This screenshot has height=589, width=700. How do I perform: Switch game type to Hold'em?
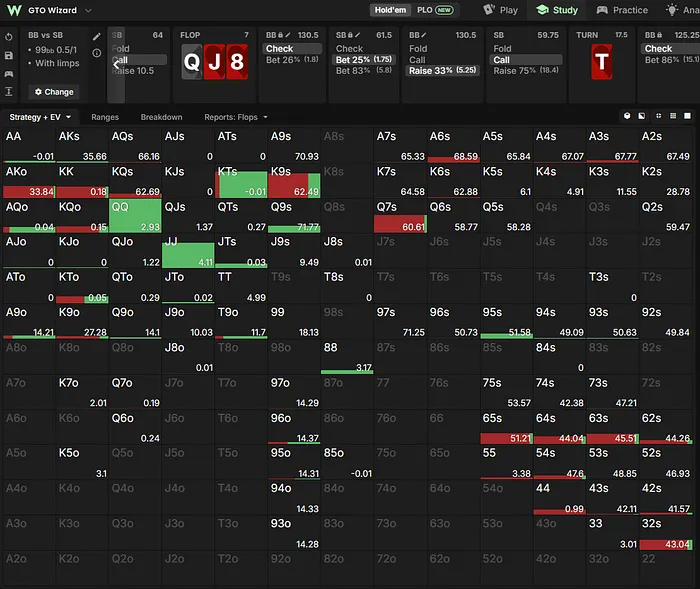pos(390,10)
